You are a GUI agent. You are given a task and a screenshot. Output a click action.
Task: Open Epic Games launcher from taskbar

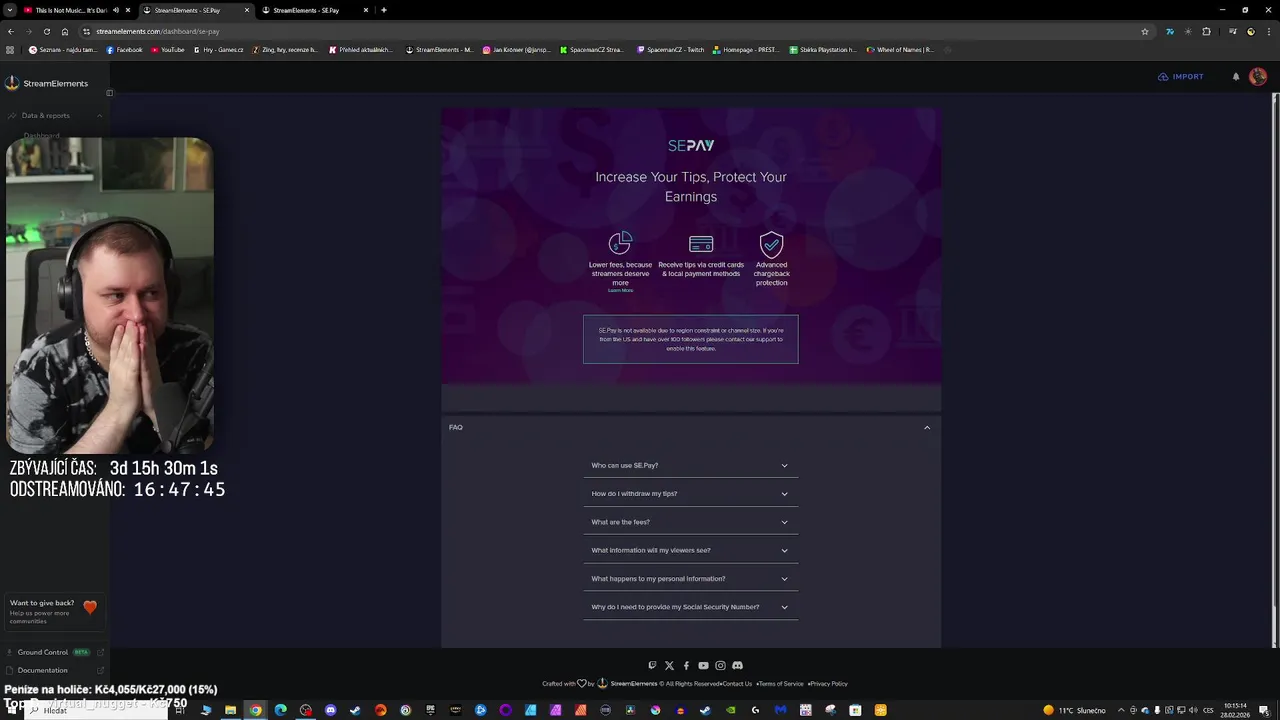coord(431,710)
